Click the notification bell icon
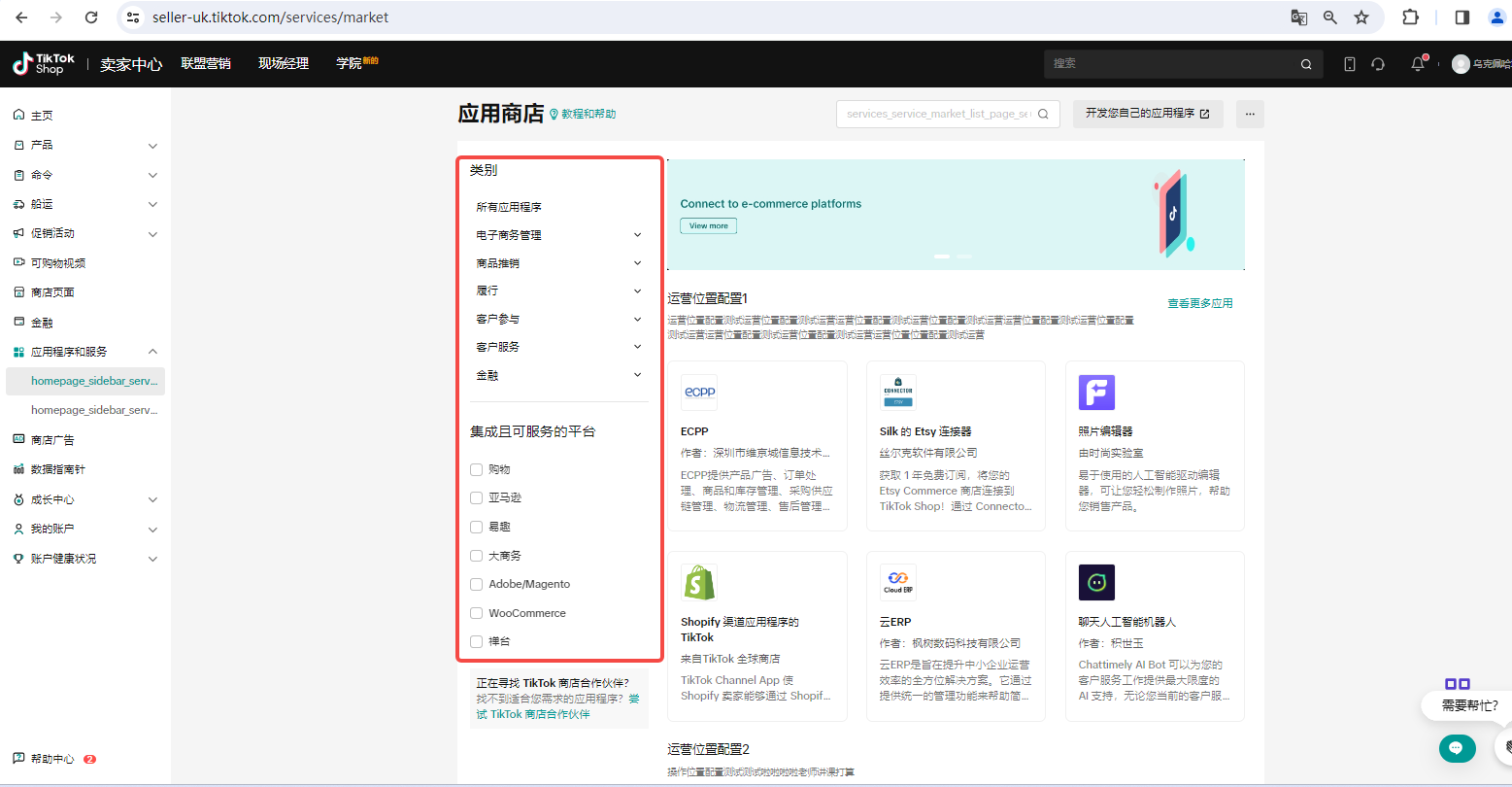 pyautogui.click(x=1418, y=64)
